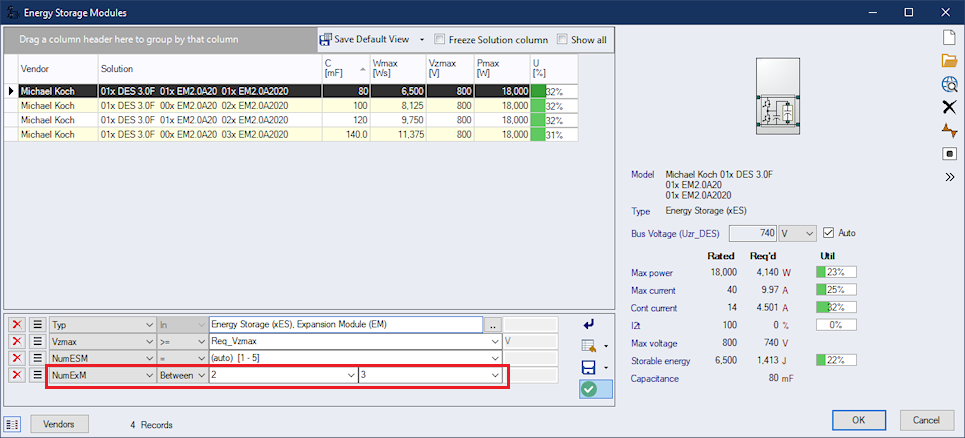Viewport: 965px width, 438px height.
Task: Open menu handle of Vzmax filter row
Action: click(37, 341)
